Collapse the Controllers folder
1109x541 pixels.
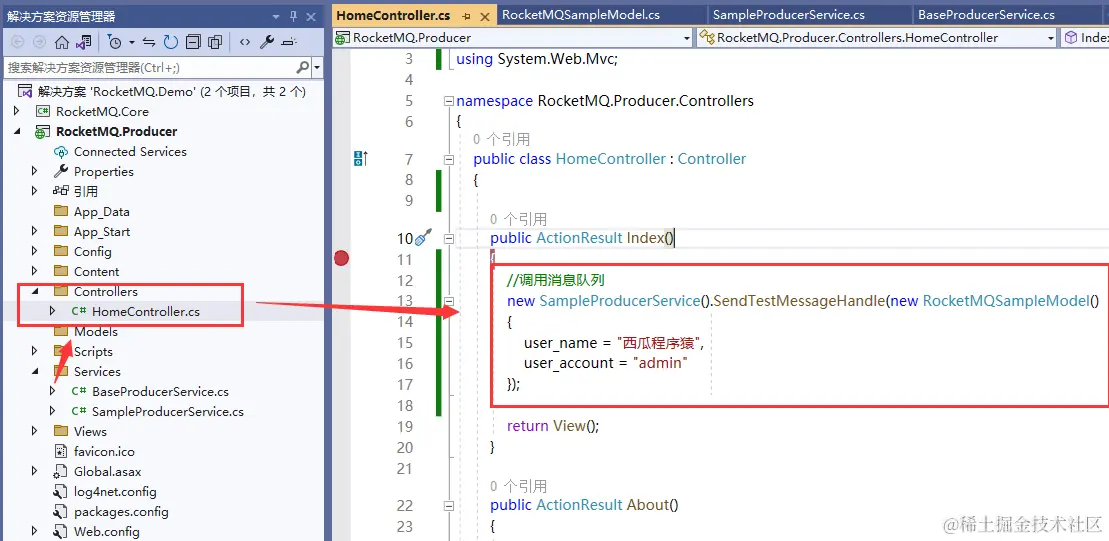[35, 291]
